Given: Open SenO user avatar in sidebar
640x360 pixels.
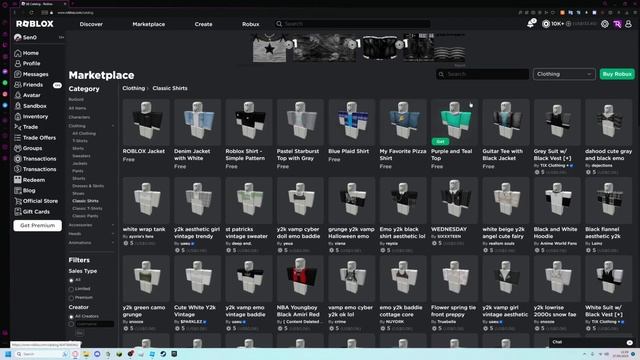Looking at the screenshot, I should click(18, 38).
